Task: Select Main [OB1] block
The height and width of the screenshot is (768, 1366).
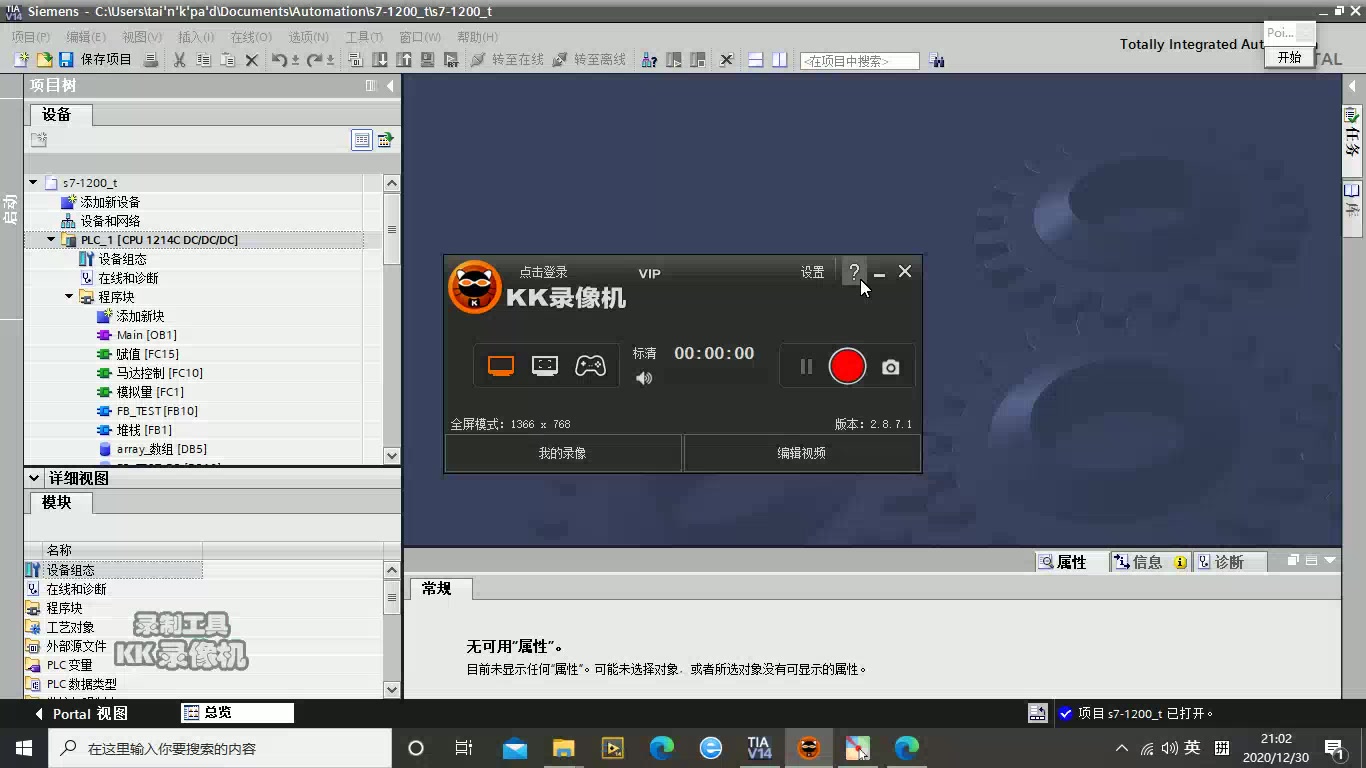Action: 137,335
